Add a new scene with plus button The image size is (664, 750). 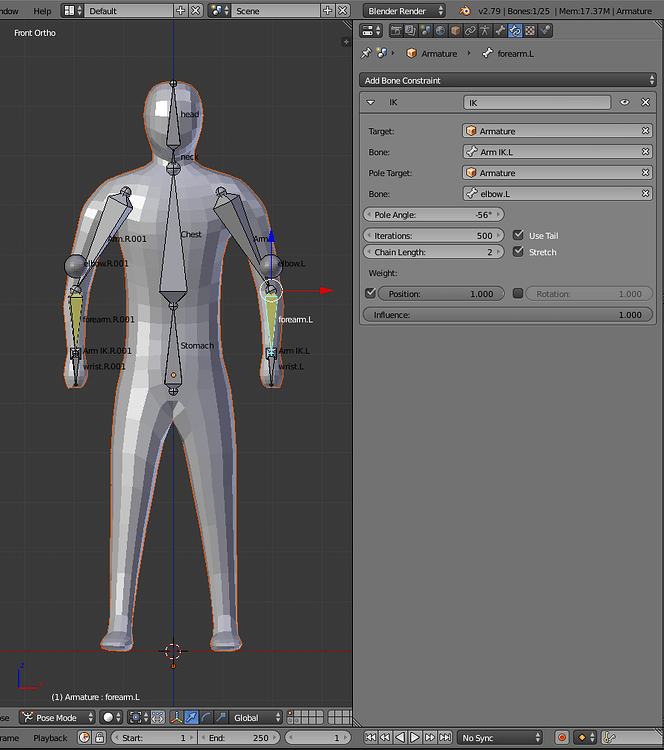(328, 11)
